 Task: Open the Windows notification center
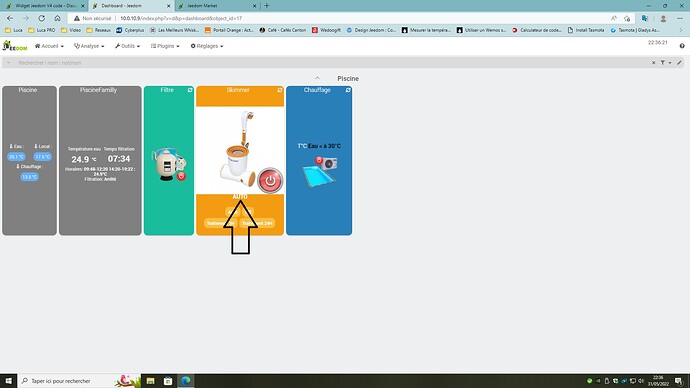coord(679,381)
